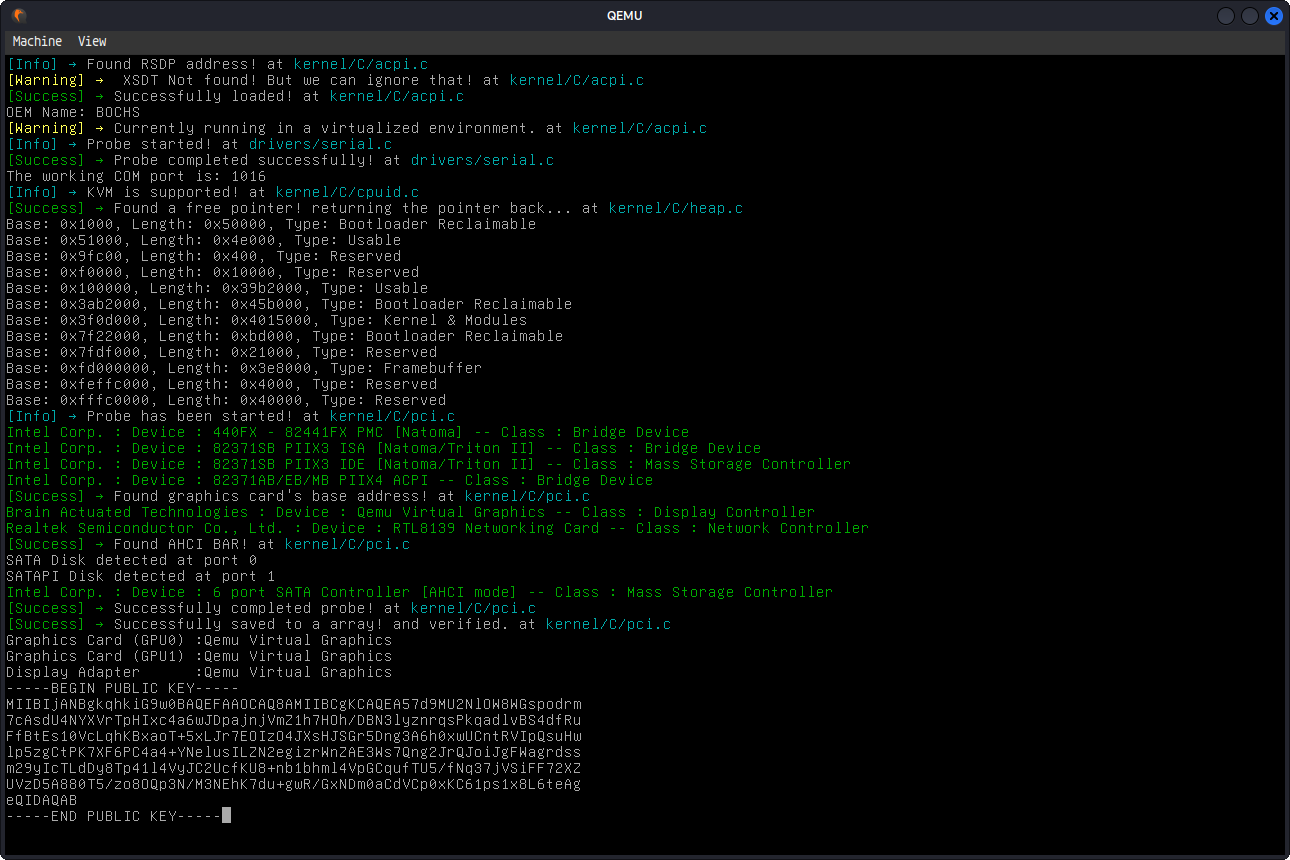
Task: Click 'Found graphics card's base address!' line
Action: tap(298, 496)
